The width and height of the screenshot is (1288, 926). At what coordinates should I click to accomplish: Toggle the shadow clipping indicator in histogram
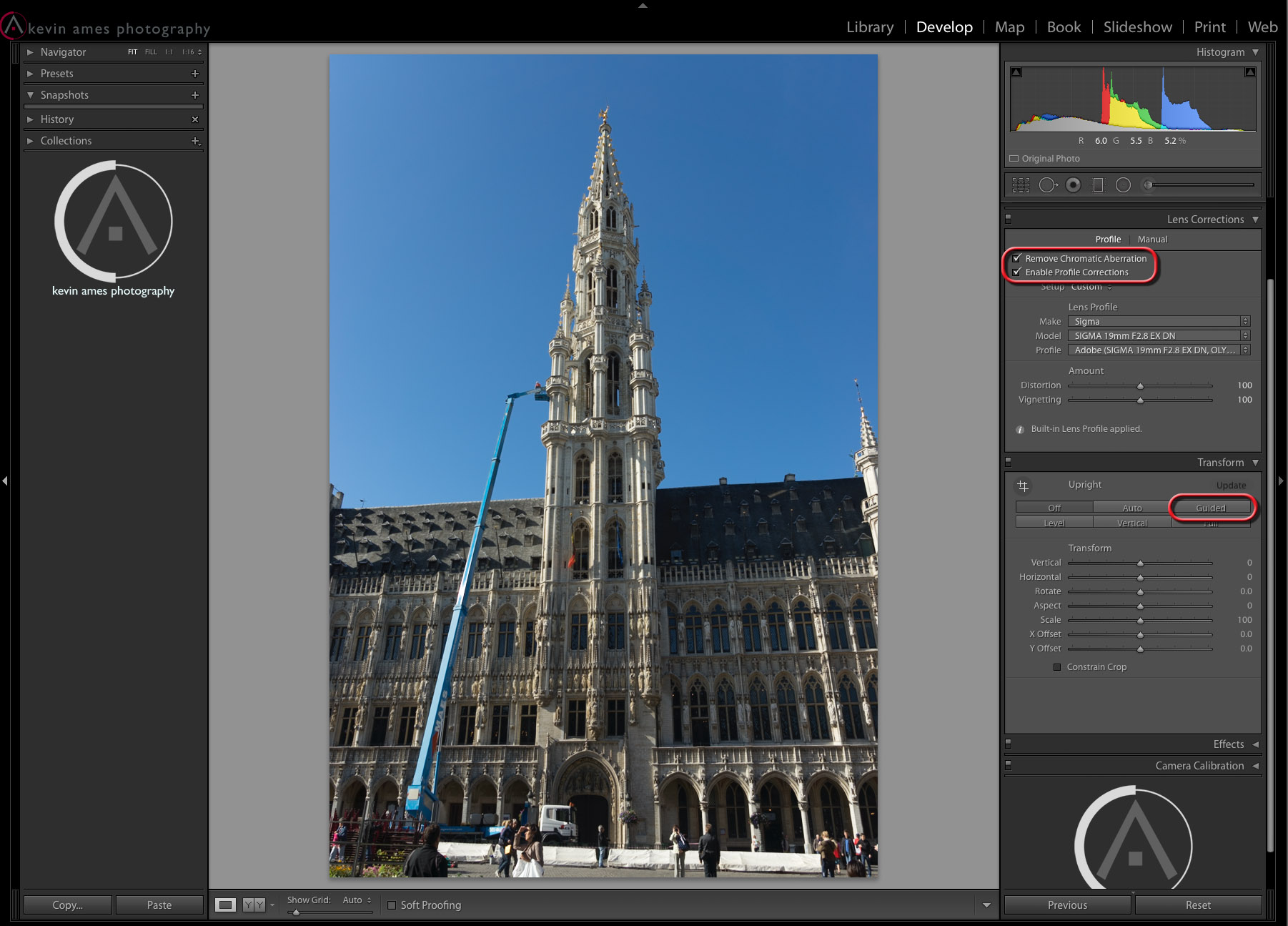coord(1016,72)
